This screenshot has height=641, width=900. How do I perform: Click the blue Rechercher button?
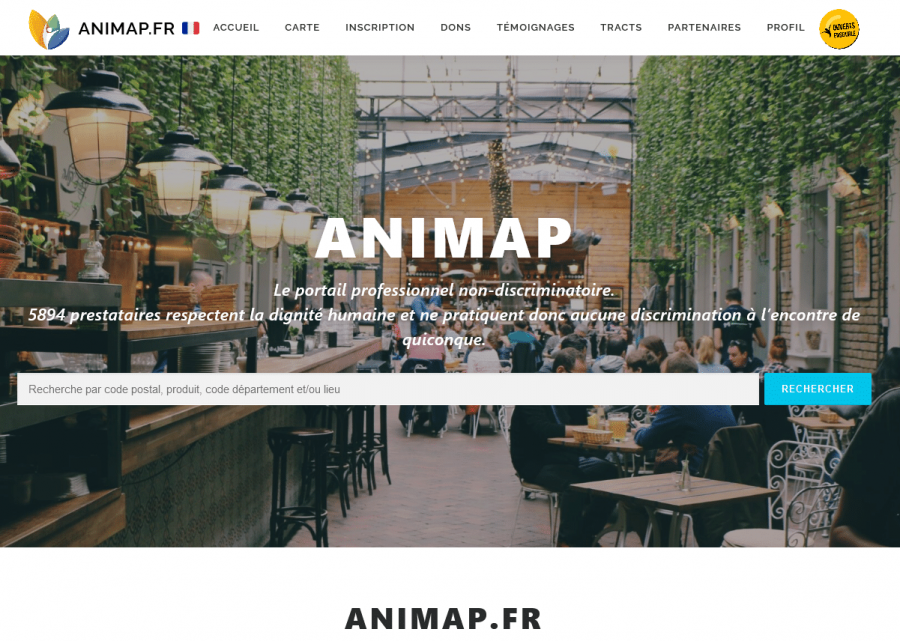click(x=817, y=389)
